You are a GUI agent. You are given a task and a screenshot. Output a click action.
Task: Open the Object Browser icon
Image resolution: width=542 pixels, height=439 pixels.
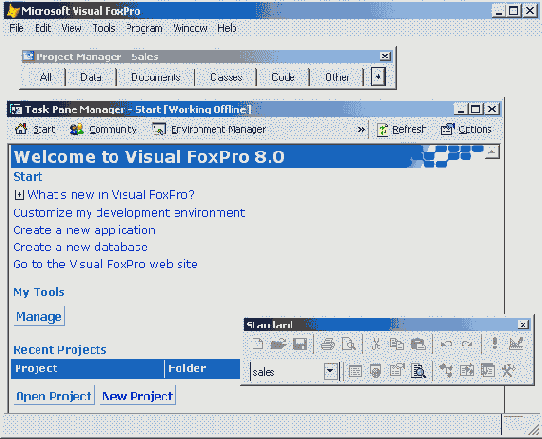467,371
